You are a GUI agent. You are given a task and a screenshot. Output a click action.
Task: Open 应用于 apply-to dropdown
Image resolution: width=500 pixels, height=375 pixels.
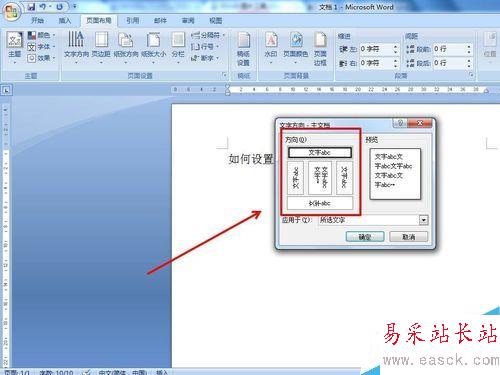(423, 220)
